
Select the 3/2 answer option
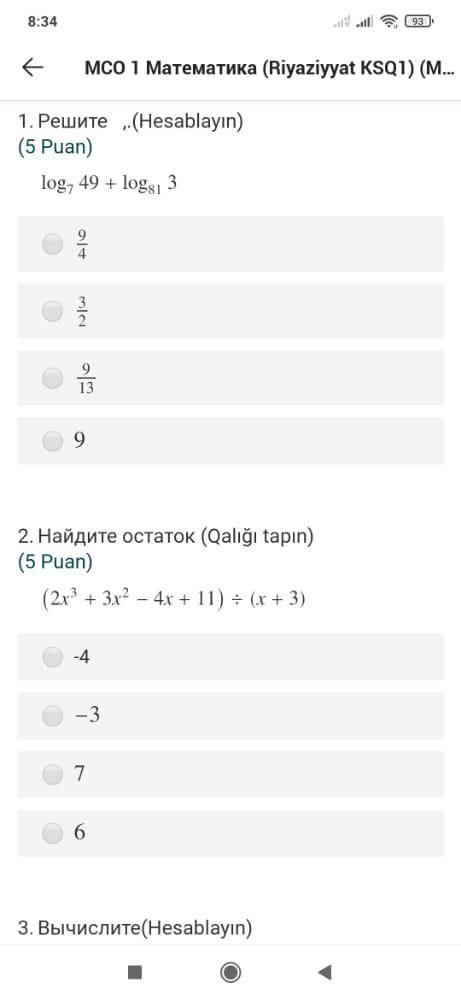click(x=230, y=311)
